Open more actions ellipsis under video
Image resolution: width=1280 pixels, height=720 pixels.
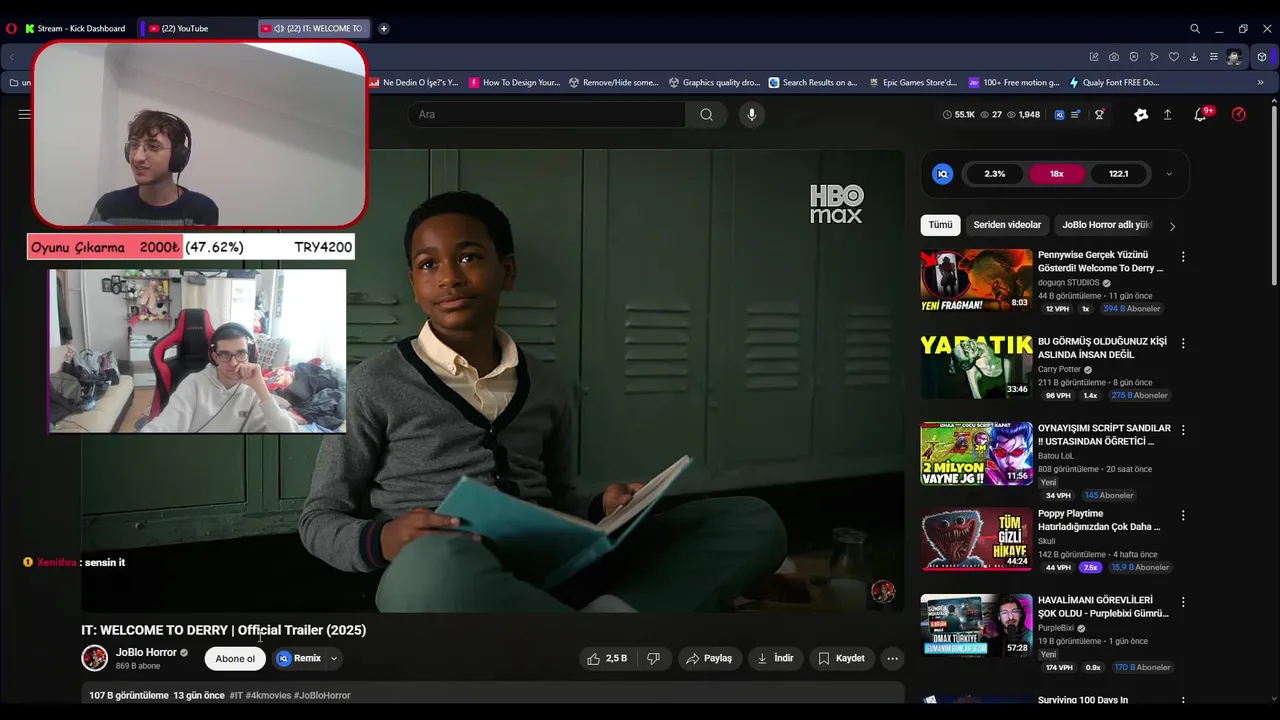pyautogui.click(x=892, y=658)
